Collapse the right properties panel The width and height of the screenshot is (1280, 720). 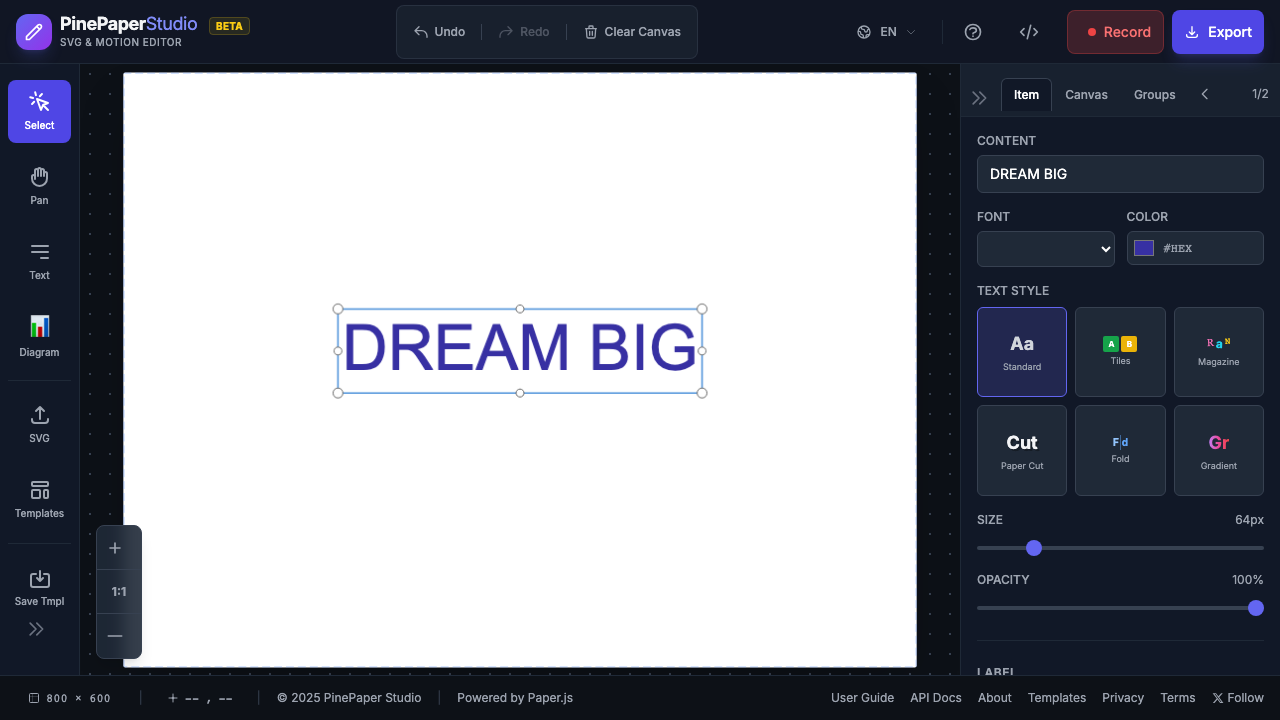click(979, 97)
